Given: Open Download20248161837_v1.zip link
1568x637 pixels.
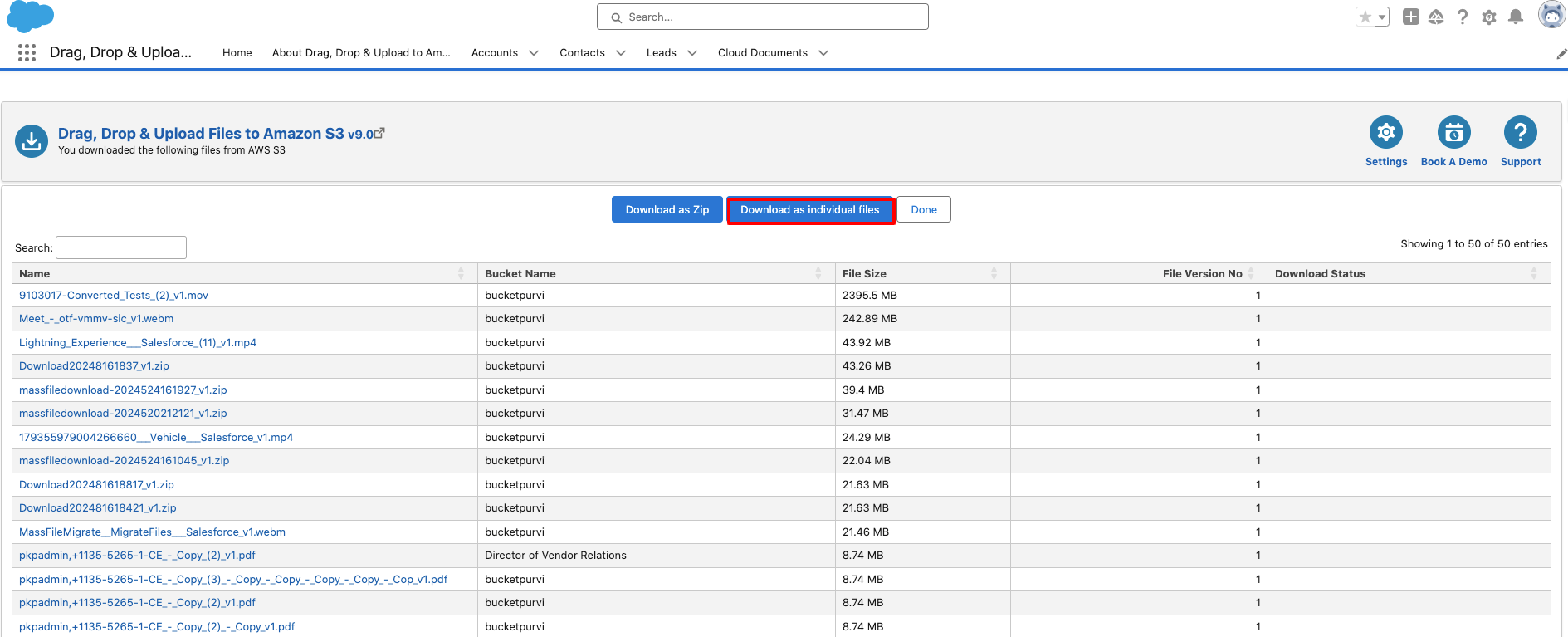Looking at the screenshot, I should click(94, 366).
